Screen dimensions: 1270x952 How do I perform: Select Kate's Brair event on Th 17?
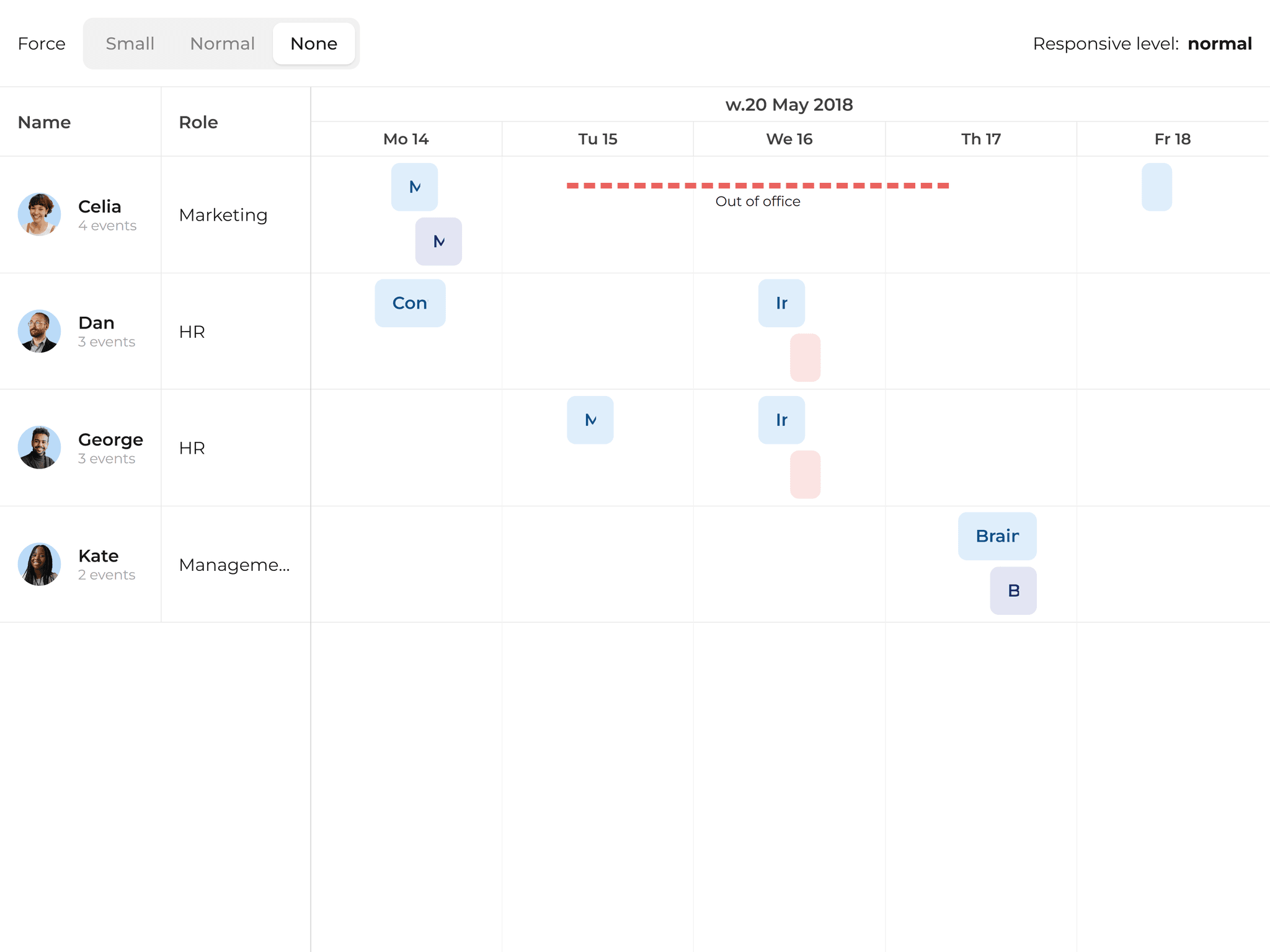[997, 535]
